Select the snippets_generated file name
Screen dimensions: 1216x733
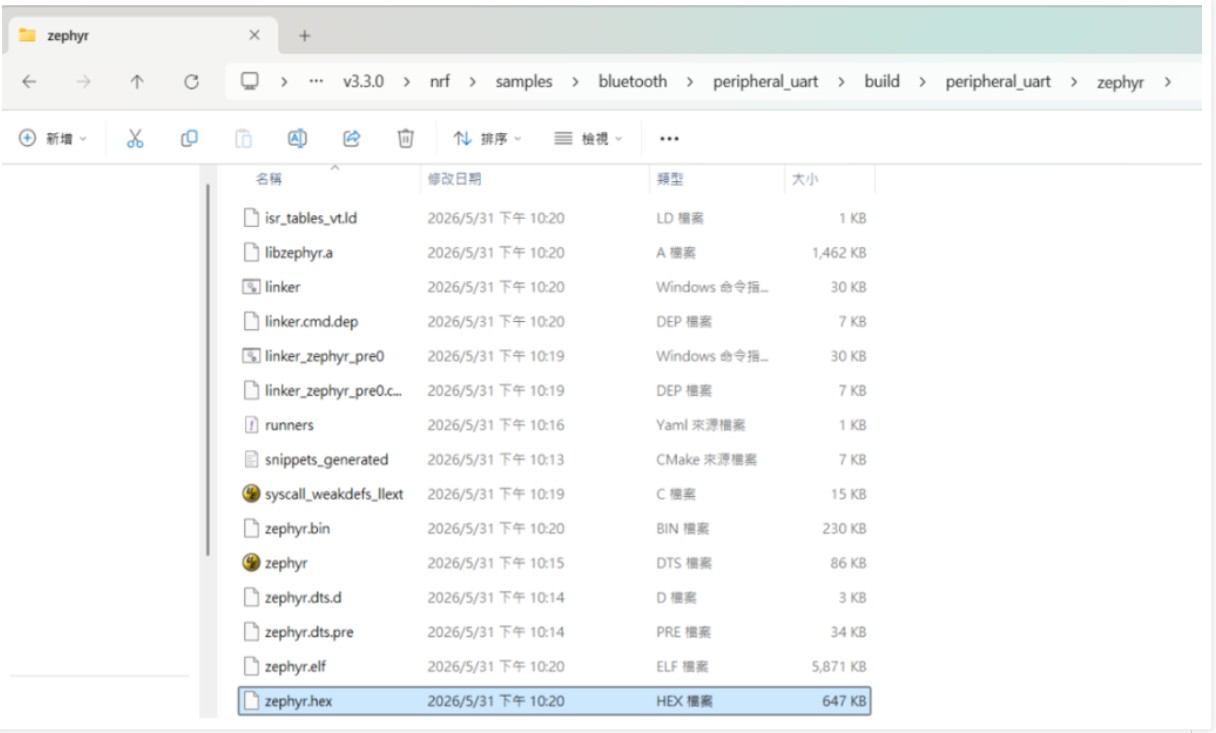(326, 459)
